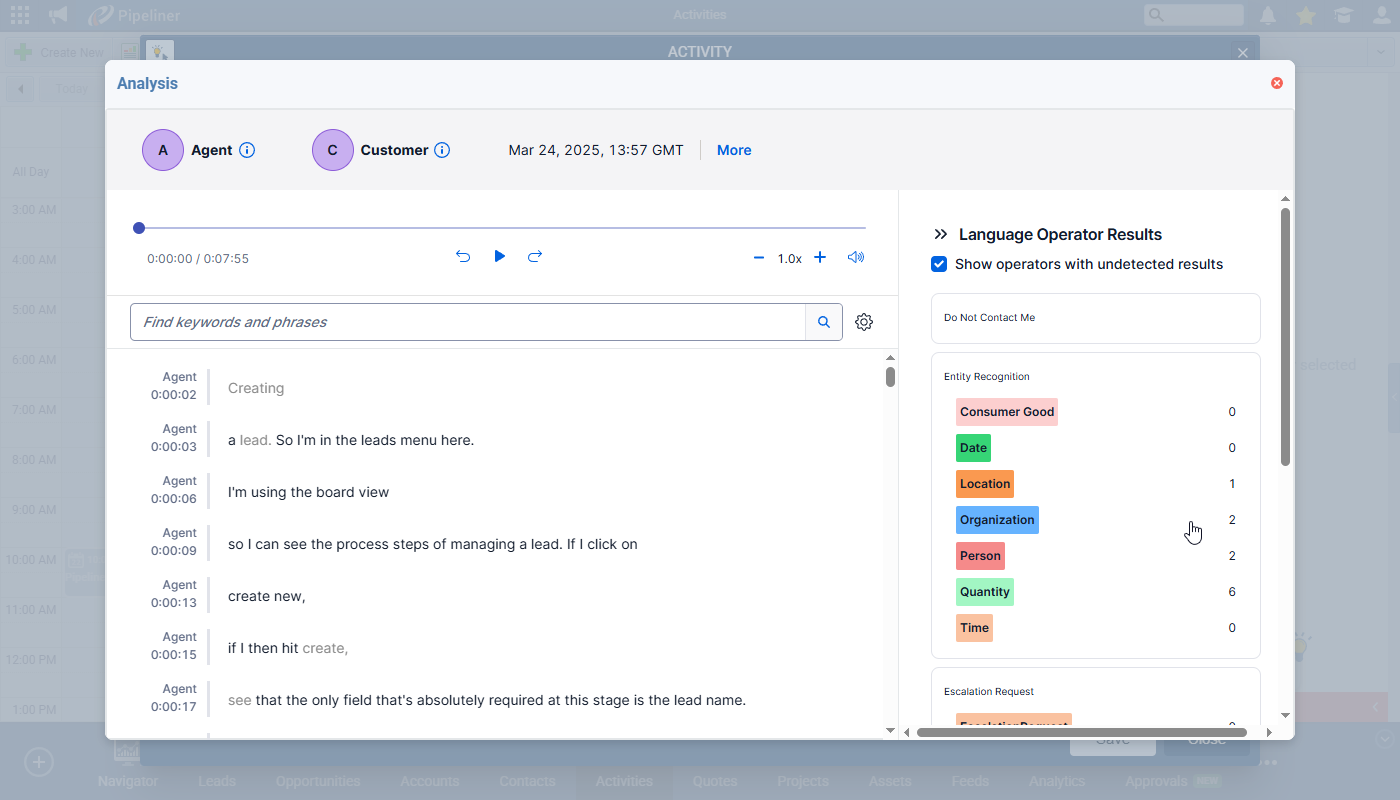Increase playback speed with the plus icon
This screenshot has height=800, width=1400.
[820, 258]
